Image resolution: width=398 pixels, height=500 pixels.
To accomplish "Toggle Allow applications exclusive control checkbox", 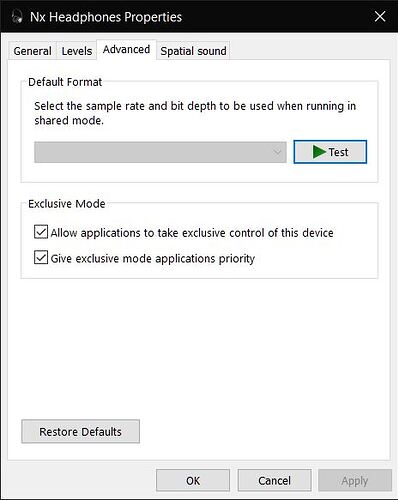I will (41, 232).
